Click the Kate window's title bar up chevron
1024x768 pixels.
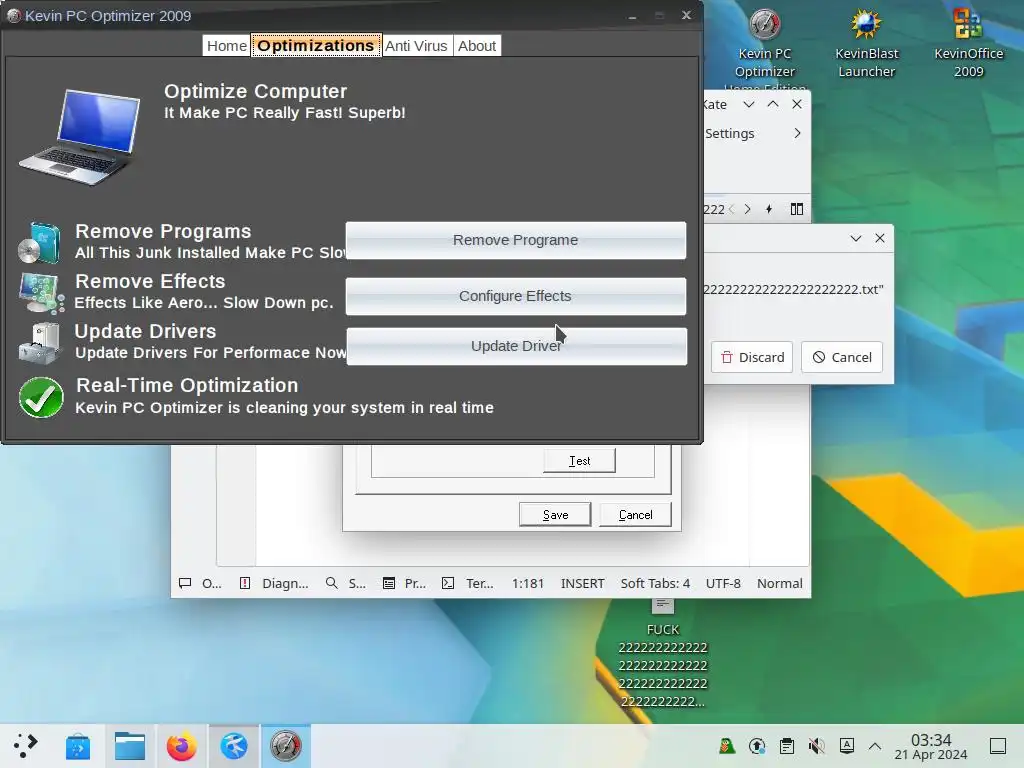[773, 104]
